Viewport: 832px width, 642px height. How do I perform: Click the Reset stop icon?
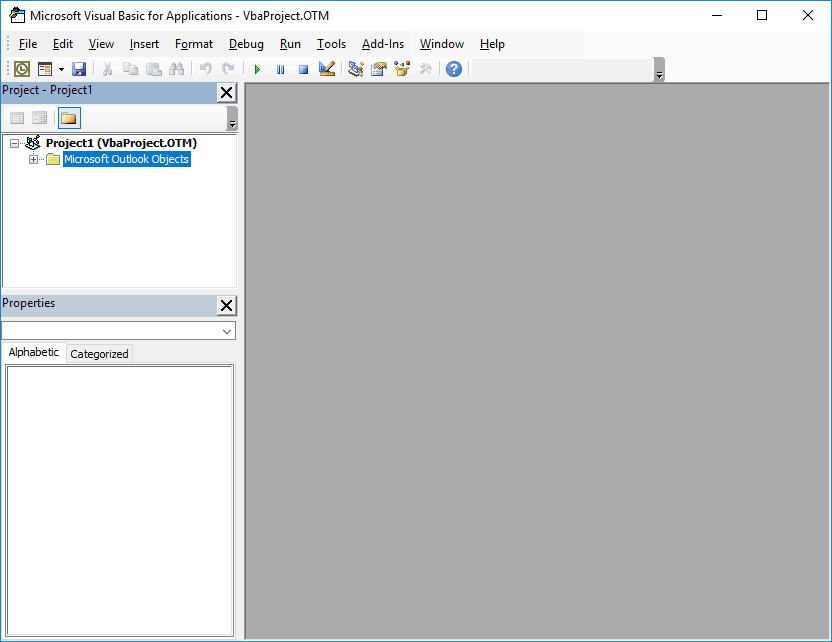click(x=304, y=69)
